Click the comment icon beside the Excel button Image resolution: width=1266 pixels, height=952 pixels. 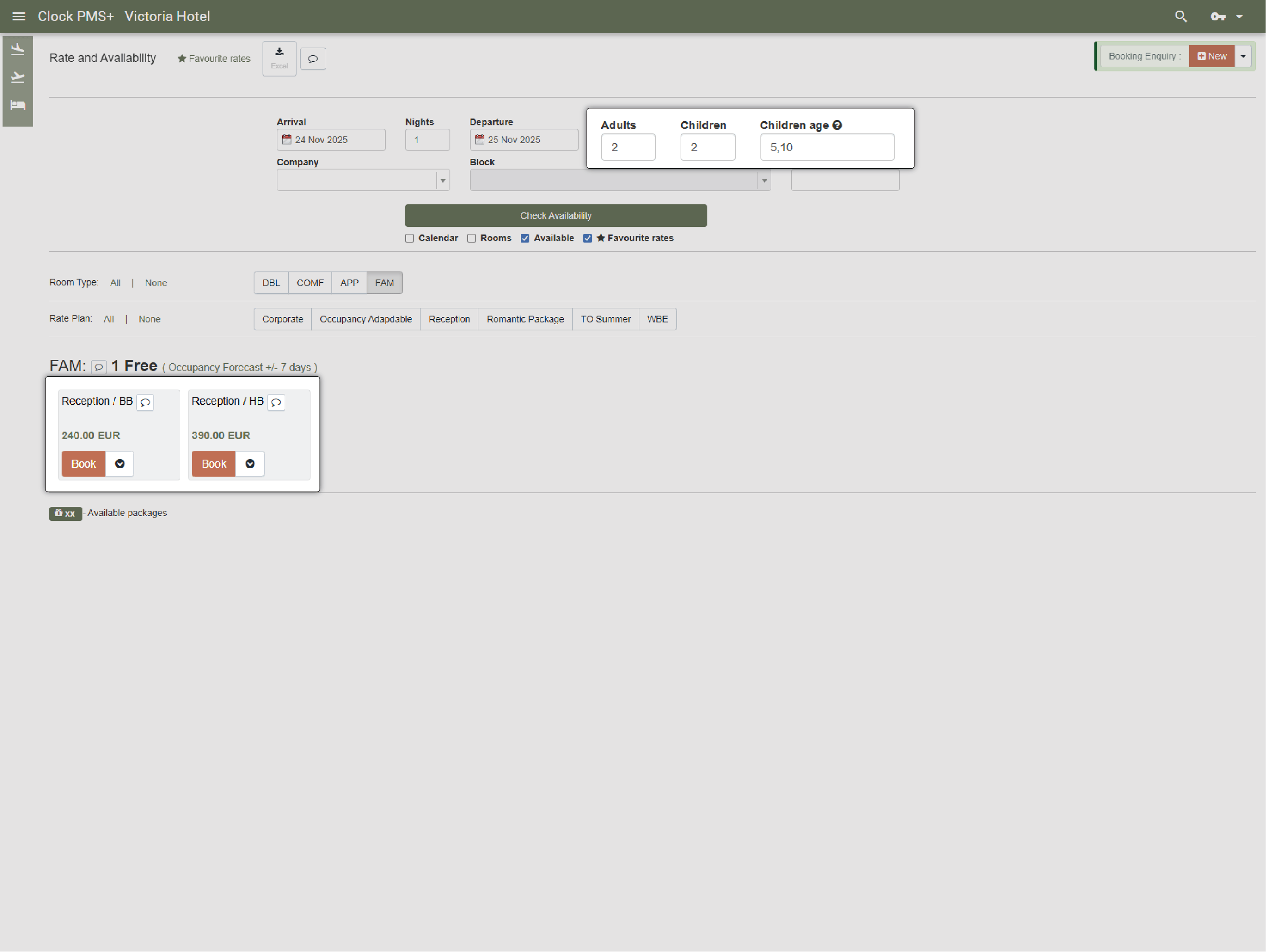(313, 59)
